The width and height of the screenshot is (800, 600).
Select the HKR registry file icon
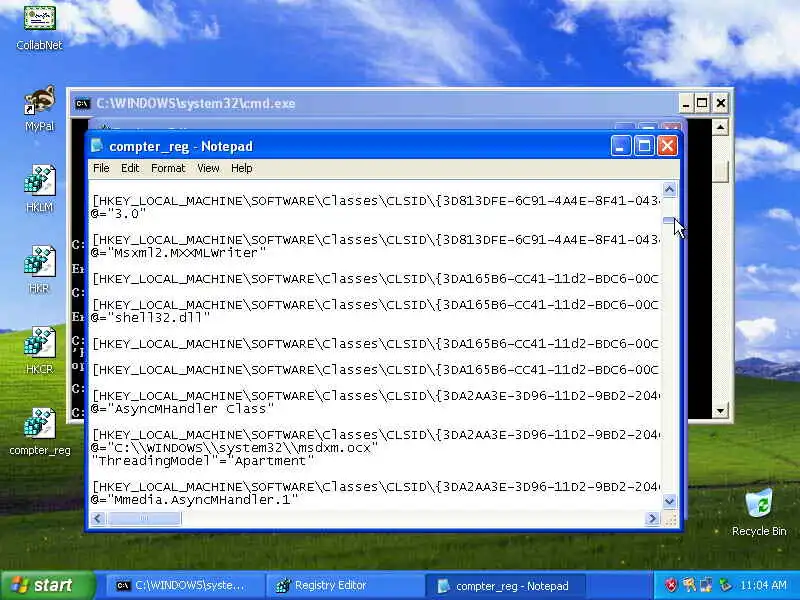(x=39, y=270)
